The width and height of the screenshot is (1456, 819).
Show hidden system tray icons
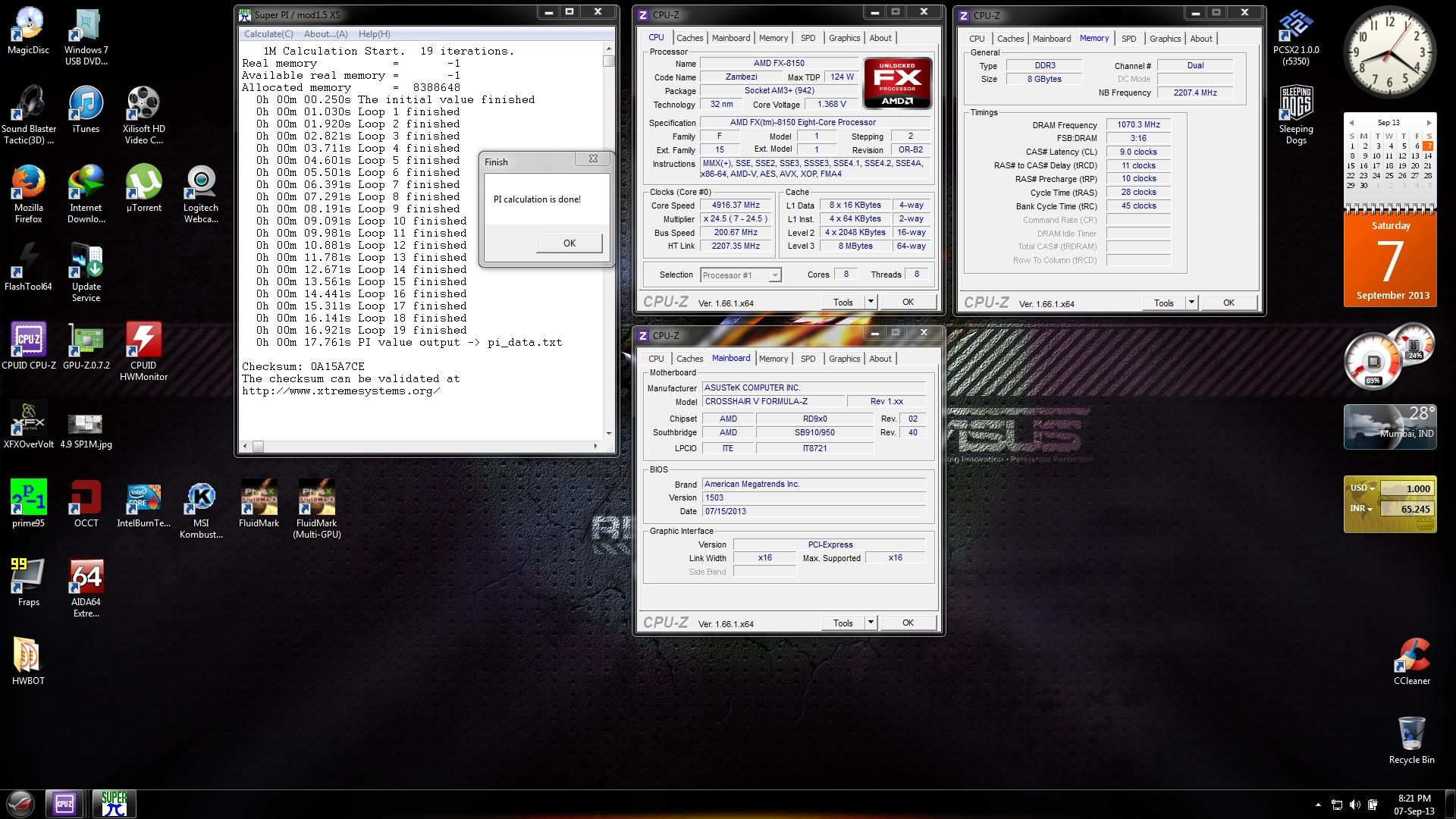(x=1318, y=805)
